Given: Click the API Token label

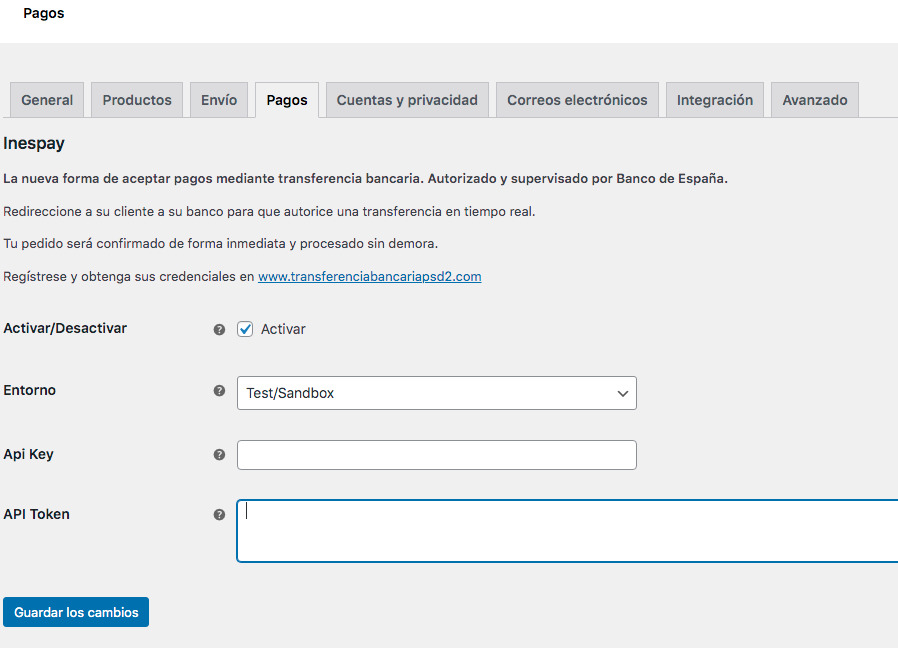Looking at the screenshot, I should click(x=36, y=514).
